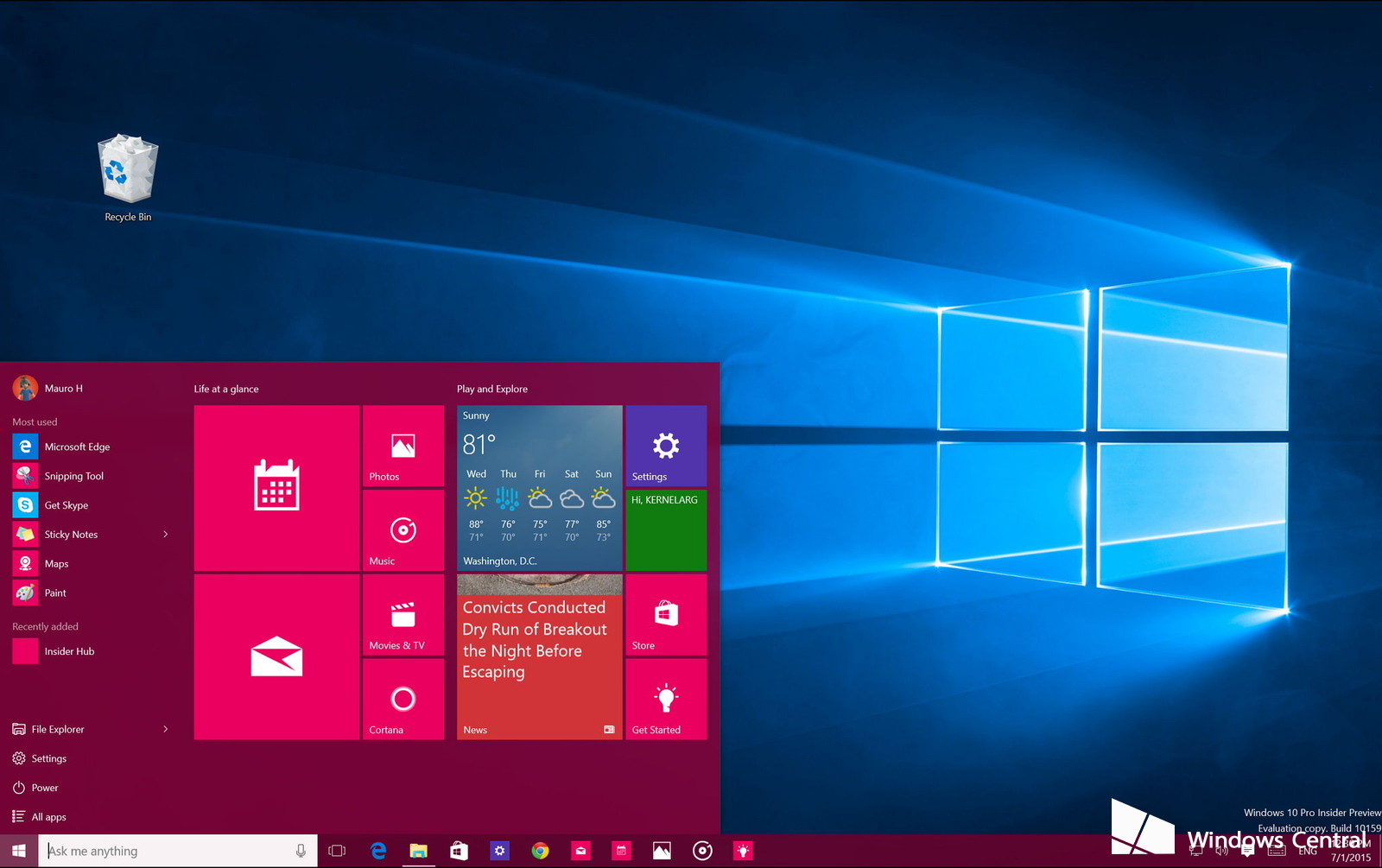1382x868 pixels.
Task: Launch Microsoft Edge from the taskbar
Action: tap(377, 851)
